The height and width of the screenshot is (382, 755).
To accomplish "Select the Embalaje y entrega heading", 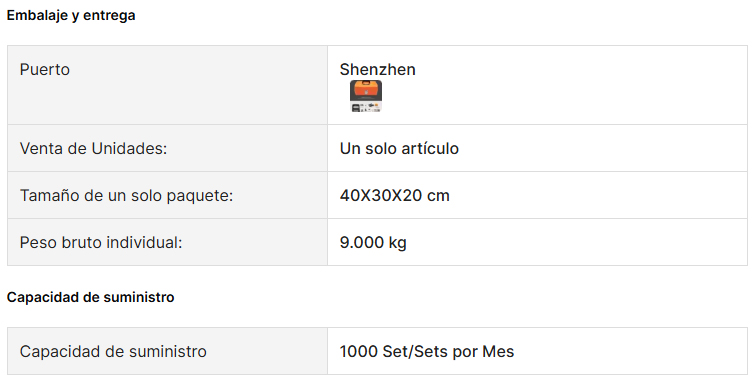I will [x=71, y=15].
